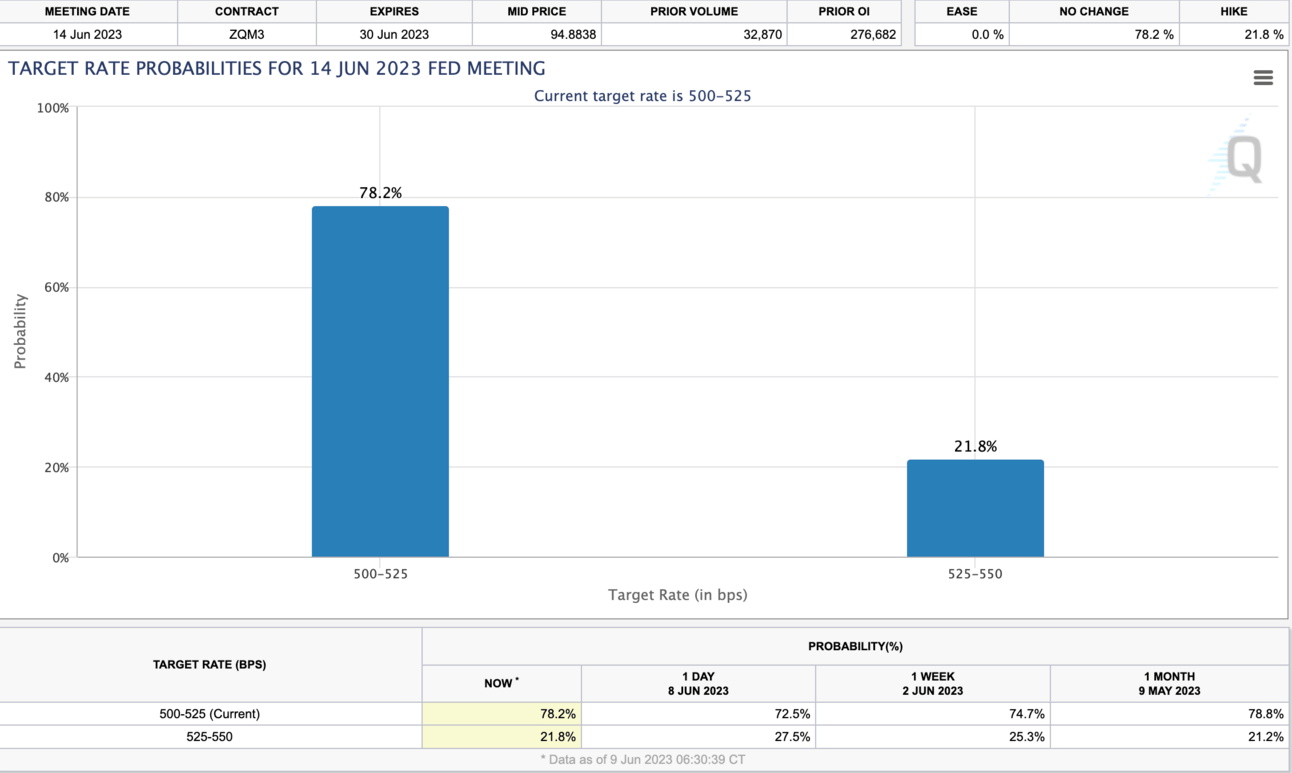The image size is (1292, 773).
Task: Click the 78.2% label above the bar
Action: [380, 193]
